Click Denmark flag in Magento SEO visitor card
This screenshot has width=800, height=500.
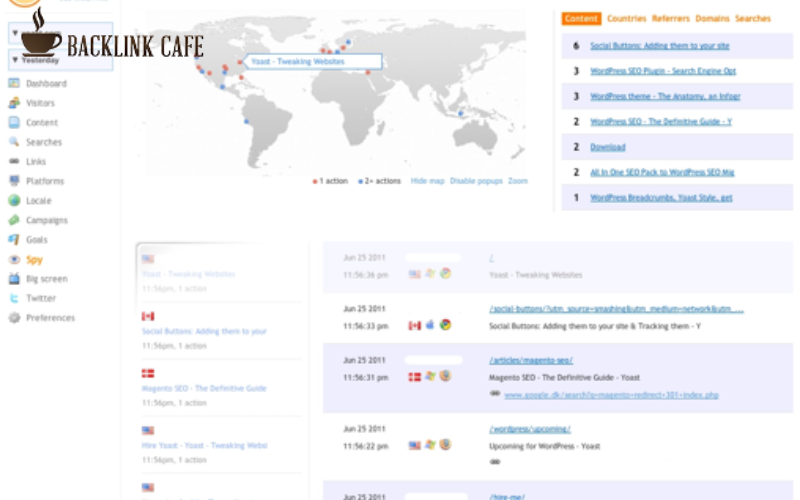point(148,373)
